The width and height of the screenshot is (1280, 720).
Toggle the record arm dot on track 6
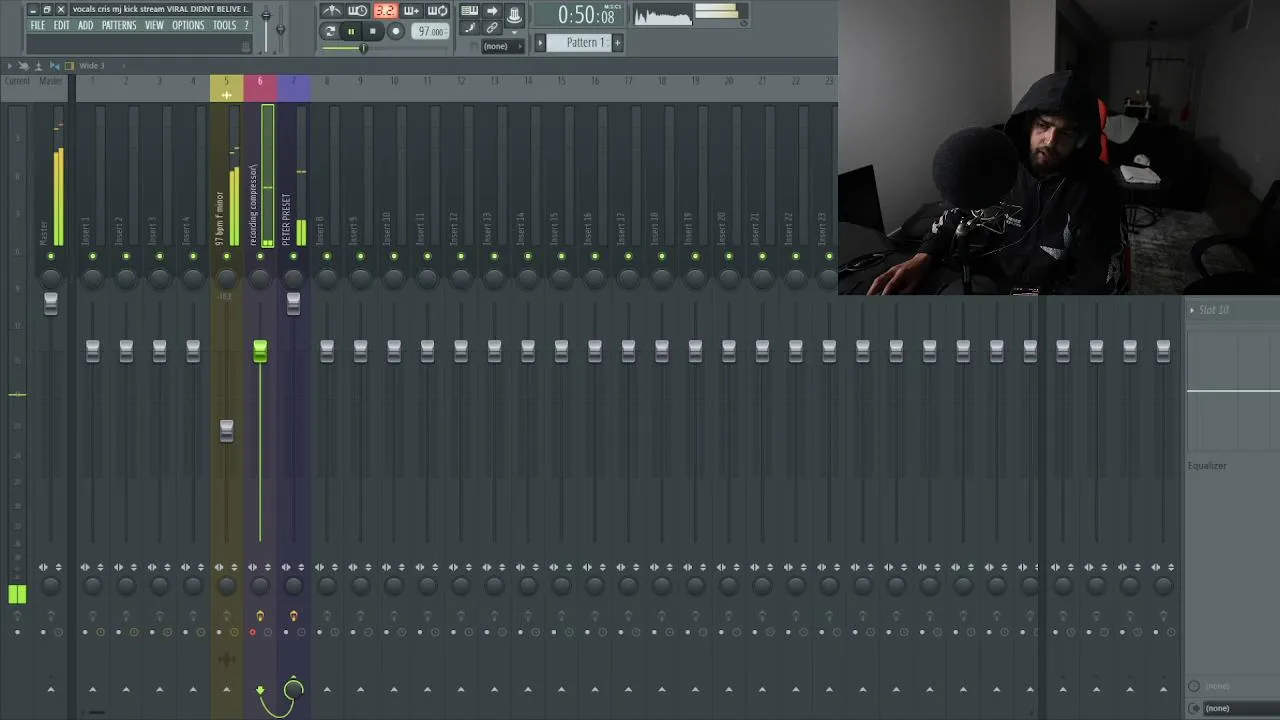252,632
